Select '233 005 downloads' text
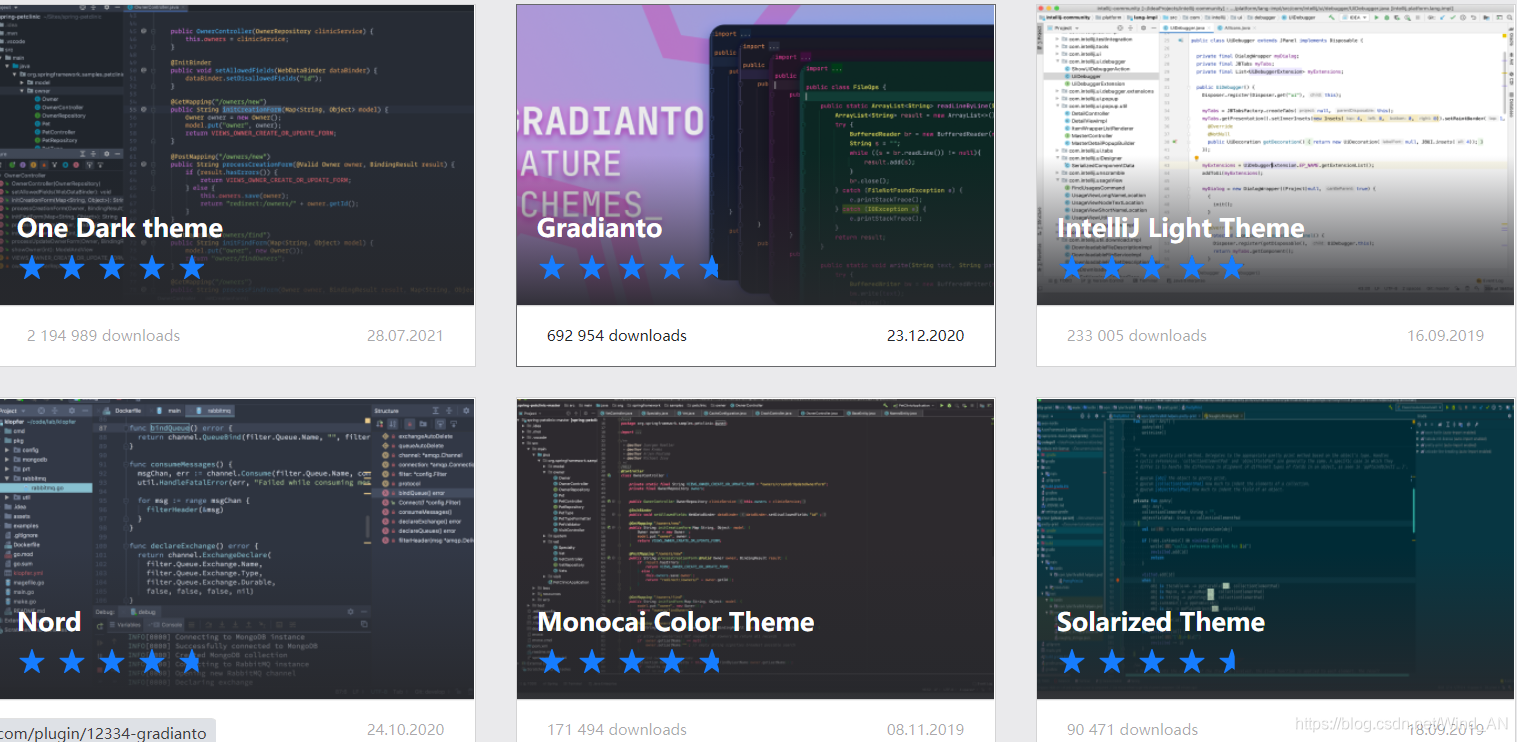 (x=1137, y=336)
